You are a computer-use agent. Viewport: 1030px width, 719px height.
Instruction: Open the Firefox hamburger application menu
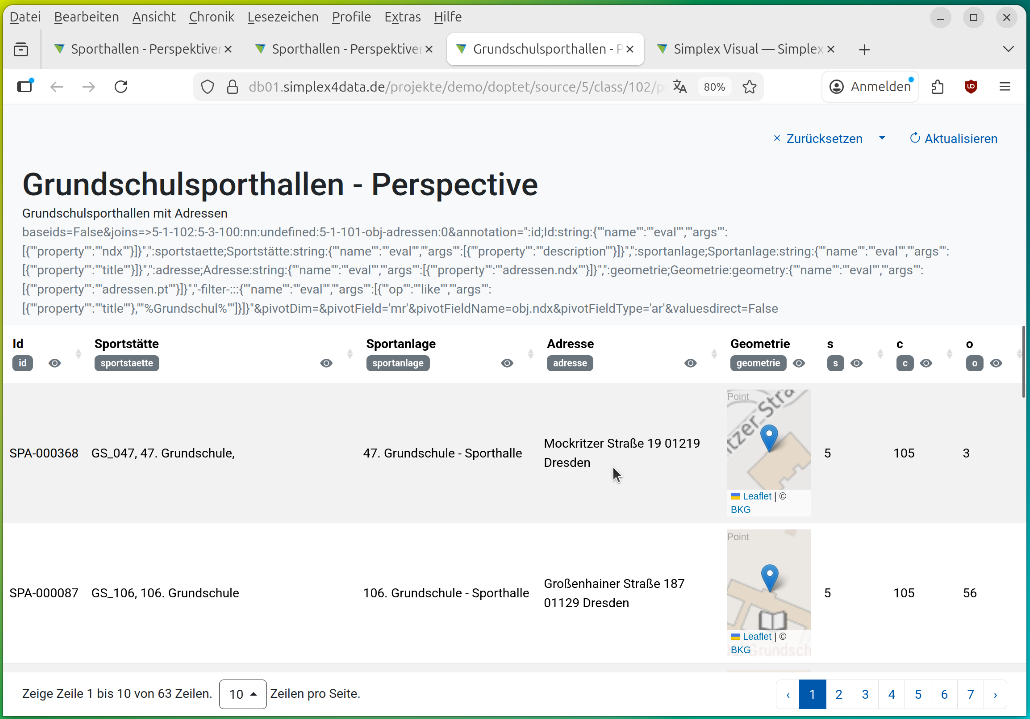point(1005,87)
